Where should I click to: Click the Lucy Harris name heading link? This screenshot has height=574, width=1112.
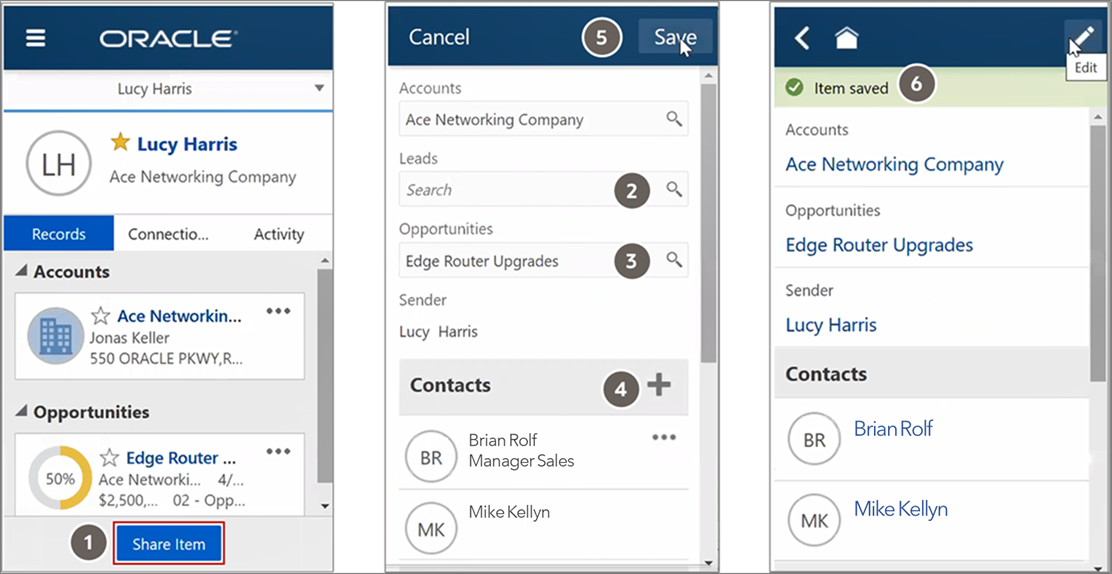(187, 144)
